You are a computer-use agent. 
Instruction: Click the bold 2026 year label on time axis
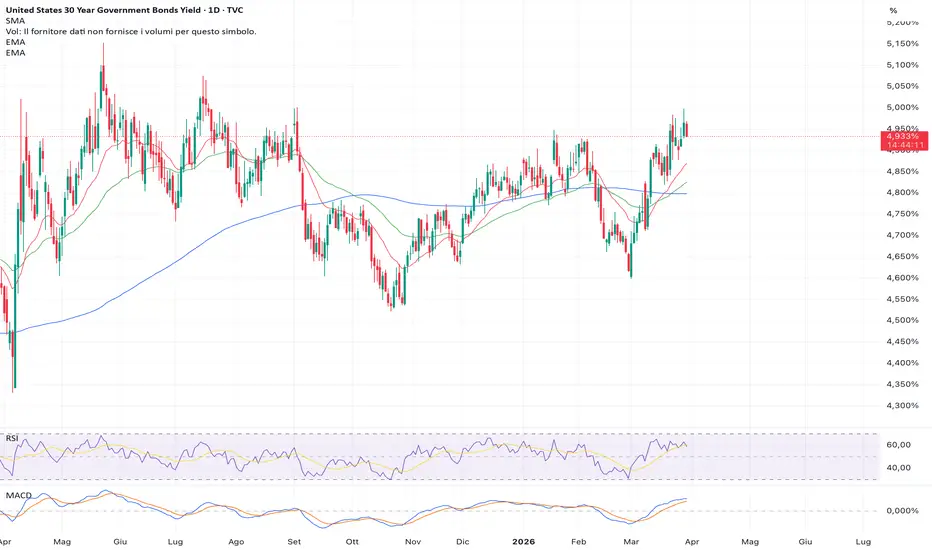[524, 542]
